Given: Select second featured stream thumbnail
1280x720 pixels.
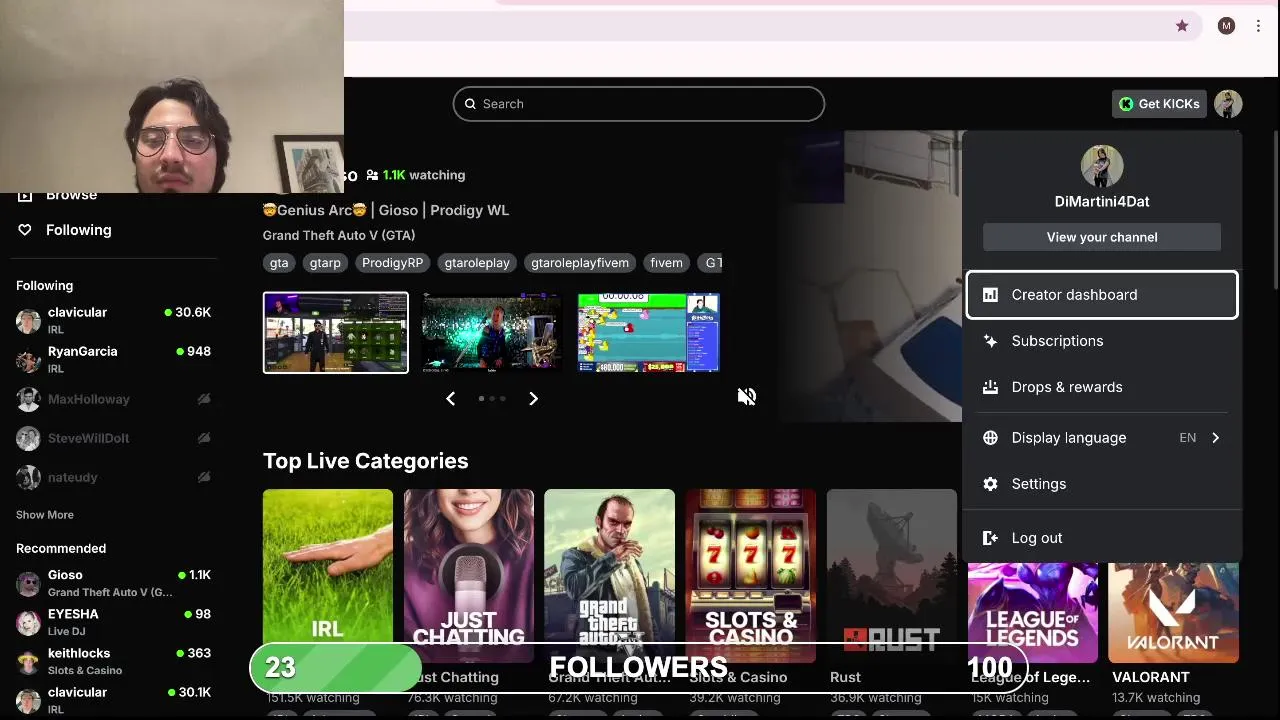Looking at the screenshot, I should click(x=492, y=333).
